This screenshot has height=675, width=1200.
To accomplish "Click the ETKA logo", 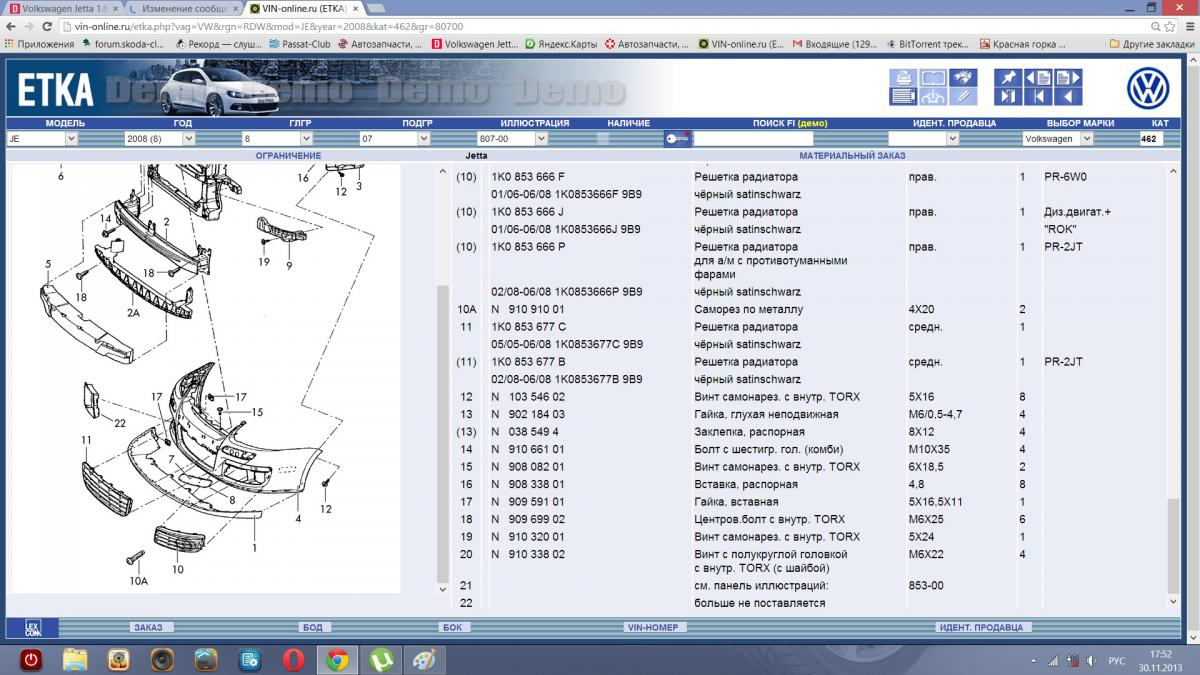I will [56, 91].
